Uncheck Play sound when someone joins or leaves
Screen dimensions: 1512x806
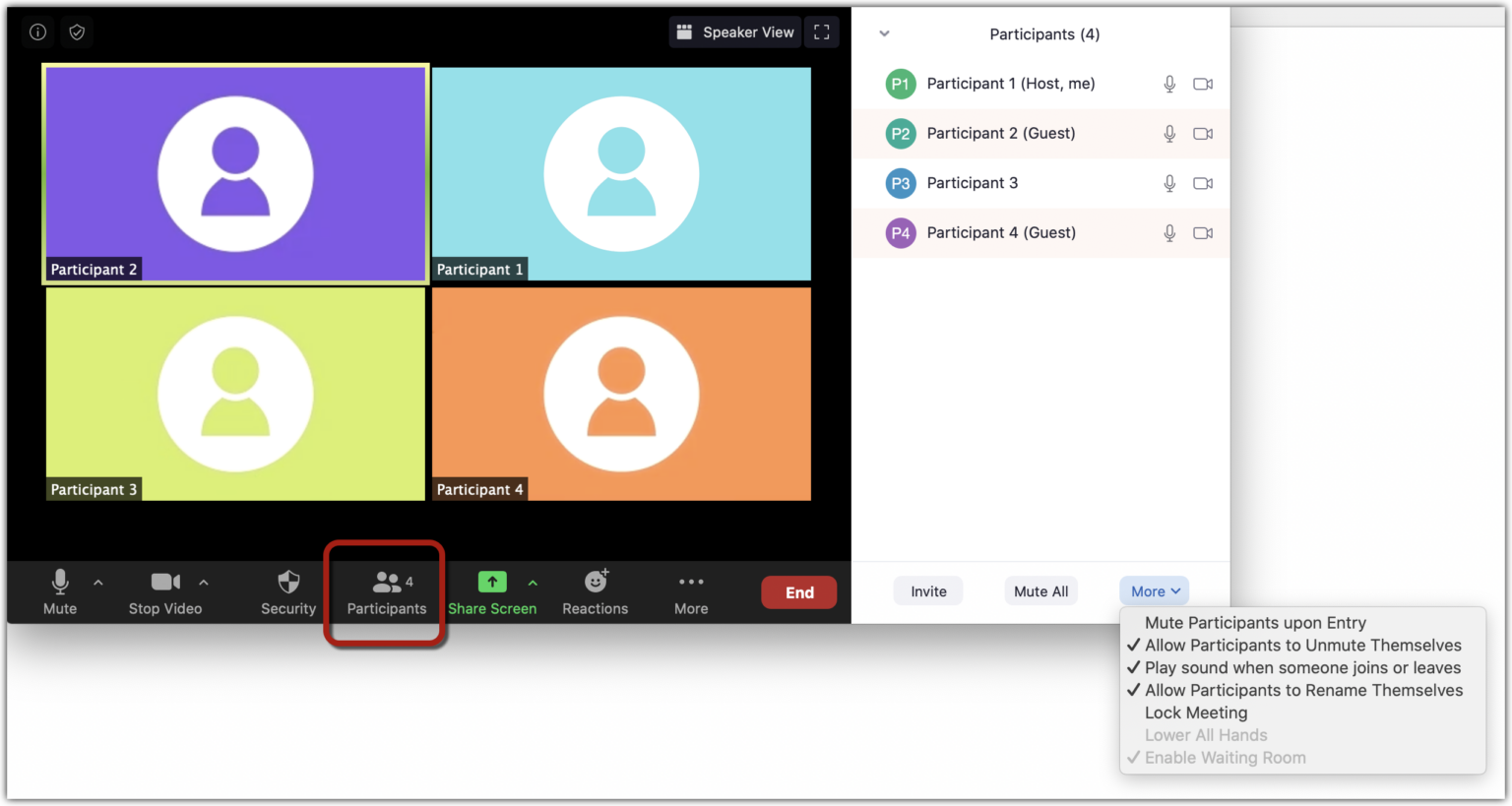click(x=1301, y=667)
